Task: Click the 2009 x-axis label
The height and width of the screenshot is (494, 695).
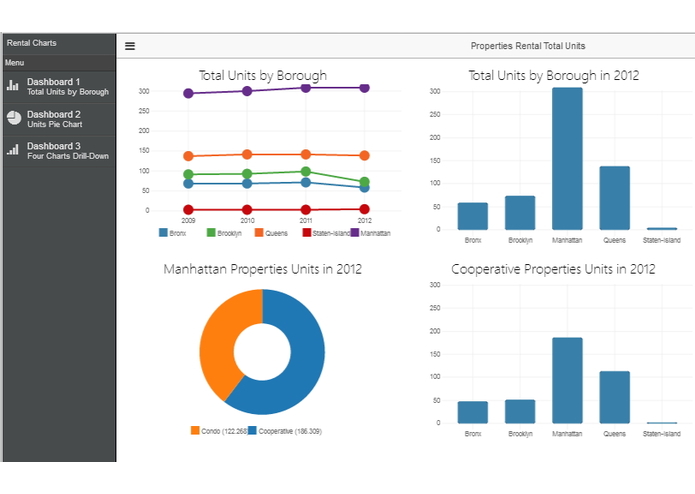Action: point(188,220)
